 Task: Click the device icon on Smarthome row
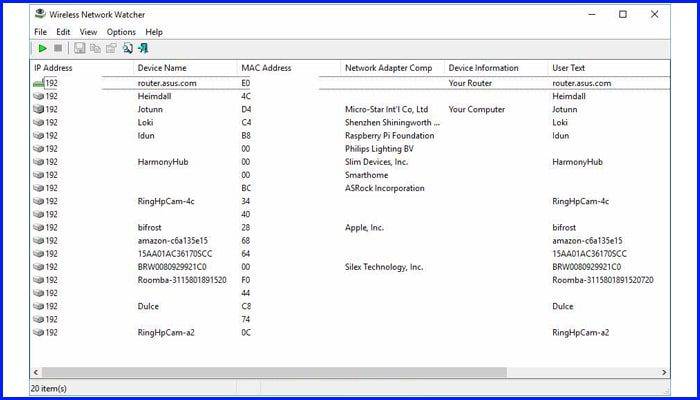pos(38,175)
